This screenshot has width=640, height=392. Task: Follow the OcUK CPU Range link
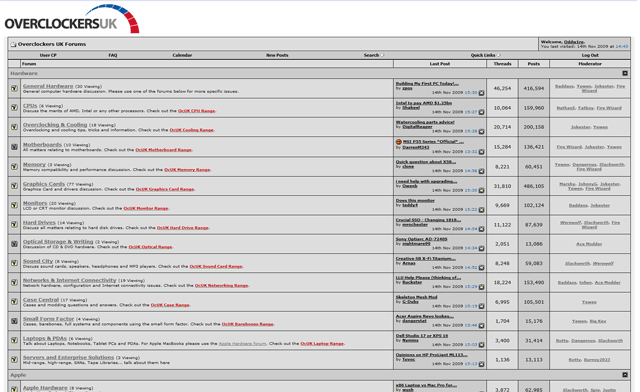click(196, 111)
